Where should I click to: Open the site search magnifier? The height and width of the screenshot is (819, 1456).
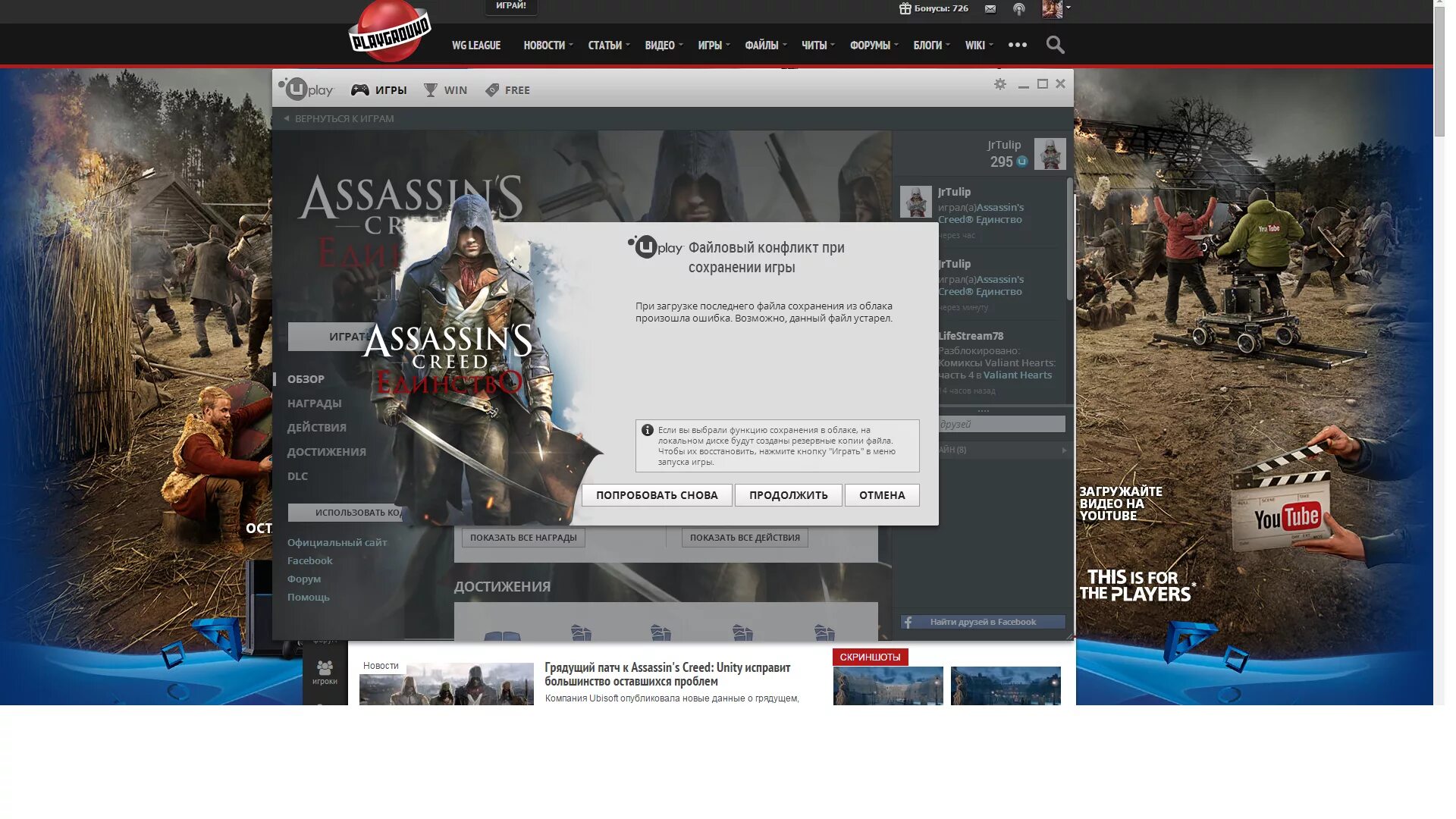[x=1055, y=45]
